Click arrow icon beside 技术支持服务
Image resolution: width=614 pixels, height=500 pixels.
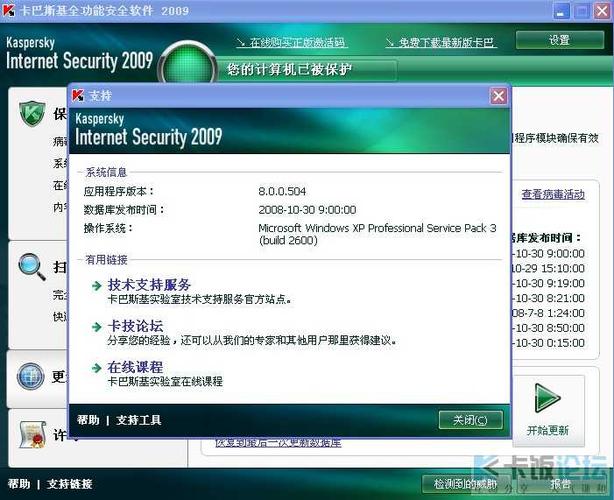[96, 286]
